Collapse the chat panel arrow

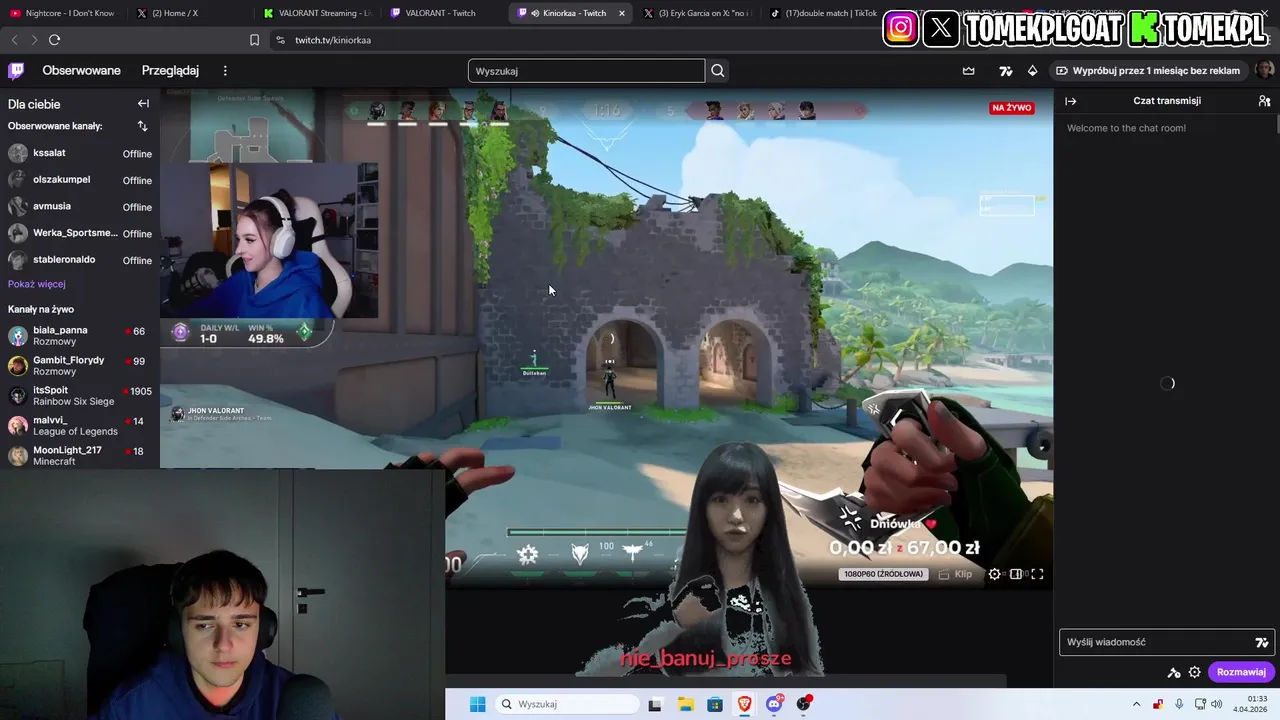[x=1070, y=101]
